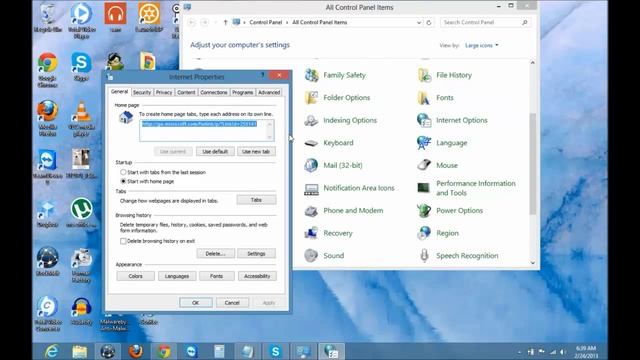Click volume icon in system tray
The image size is (640, 360).
tap(563, 352)
